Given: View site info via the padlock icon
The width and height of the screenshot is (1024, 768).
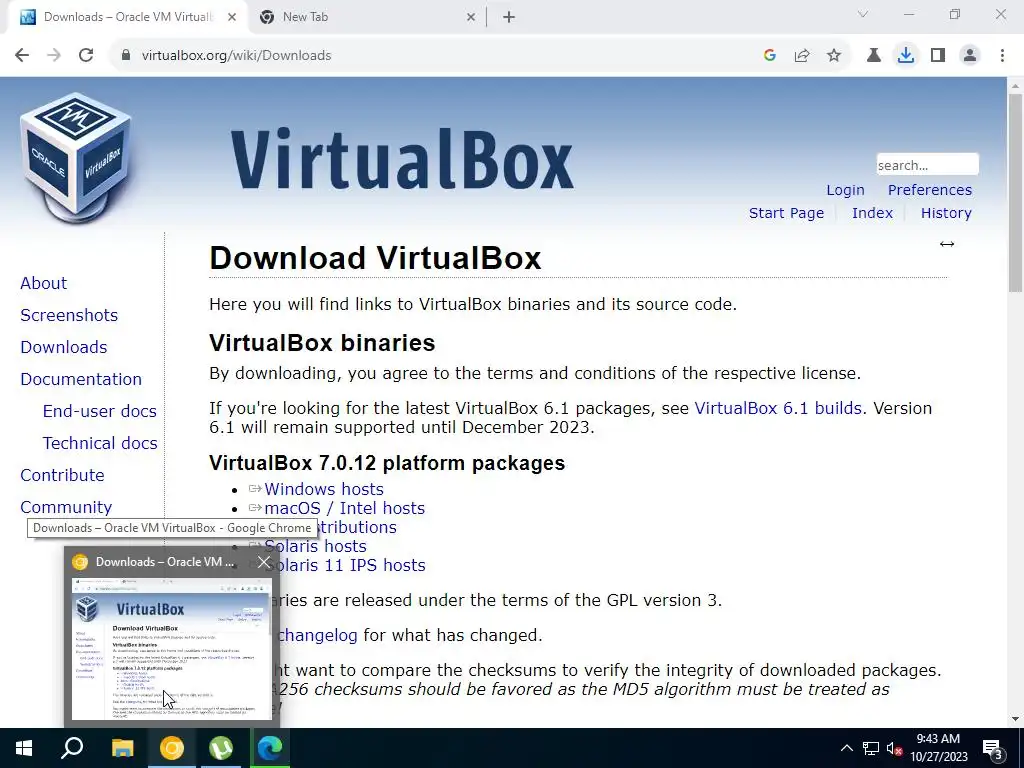Looking at the screenshot, I should click(x=126, y=56).
